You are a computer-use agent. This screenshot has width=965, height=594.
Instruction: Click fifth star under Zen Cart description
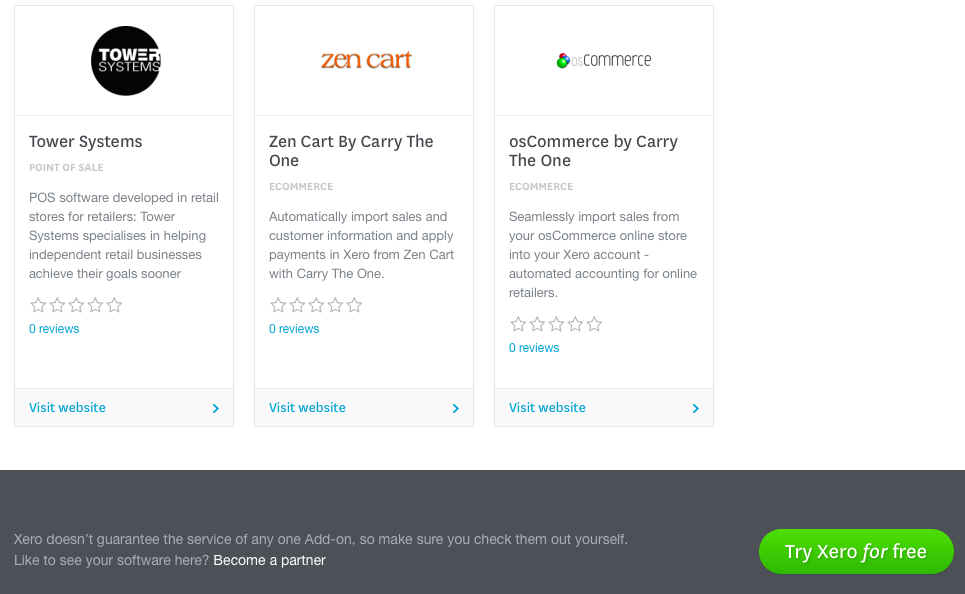click(x=354, y=305)
